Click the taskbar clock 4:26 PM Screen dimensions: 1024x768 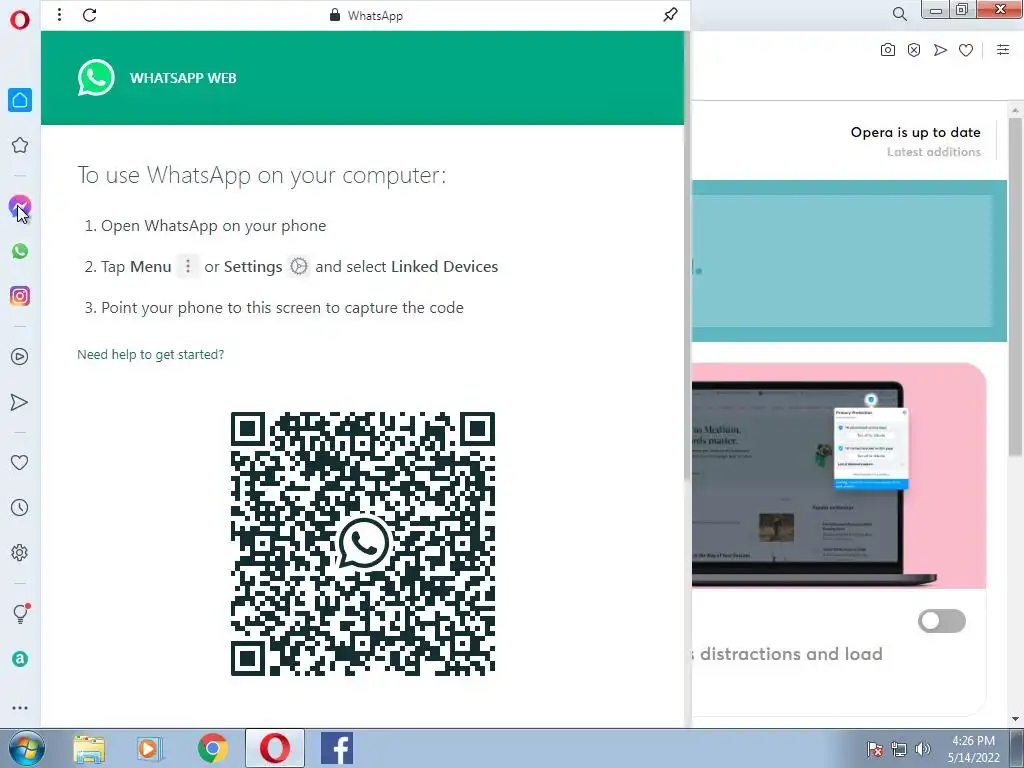(x=973, y=741)
